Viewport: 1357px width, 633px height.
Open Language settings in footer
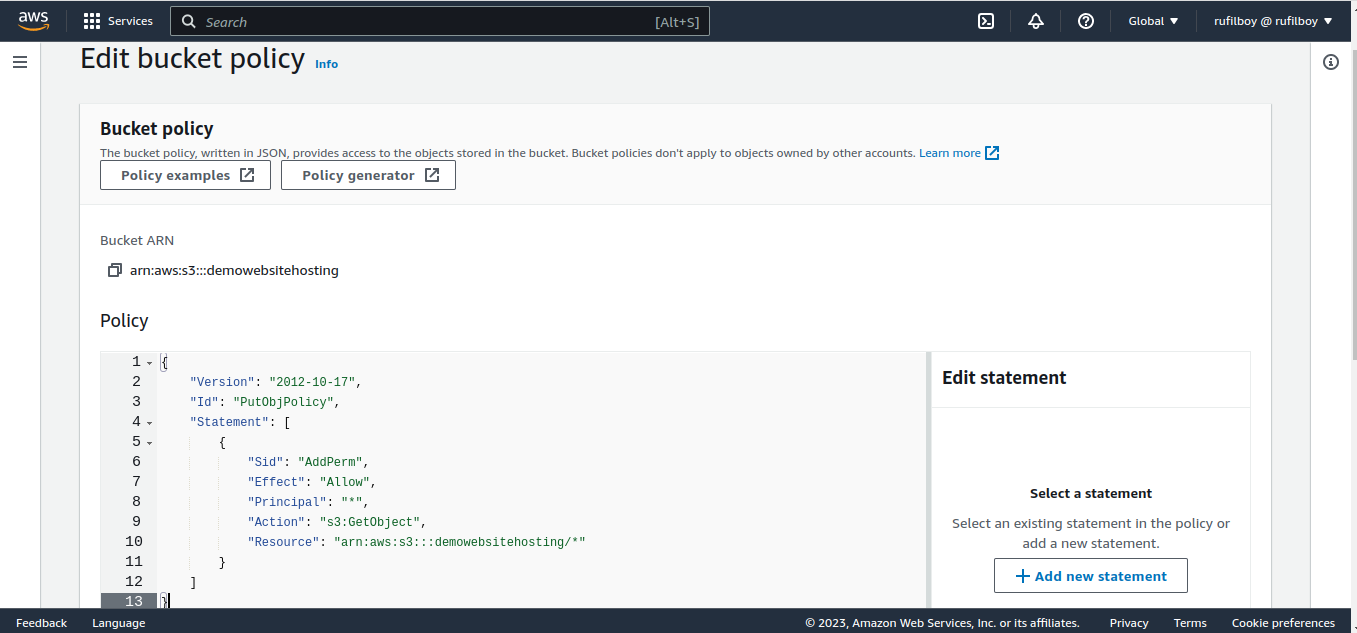point(119,623)
